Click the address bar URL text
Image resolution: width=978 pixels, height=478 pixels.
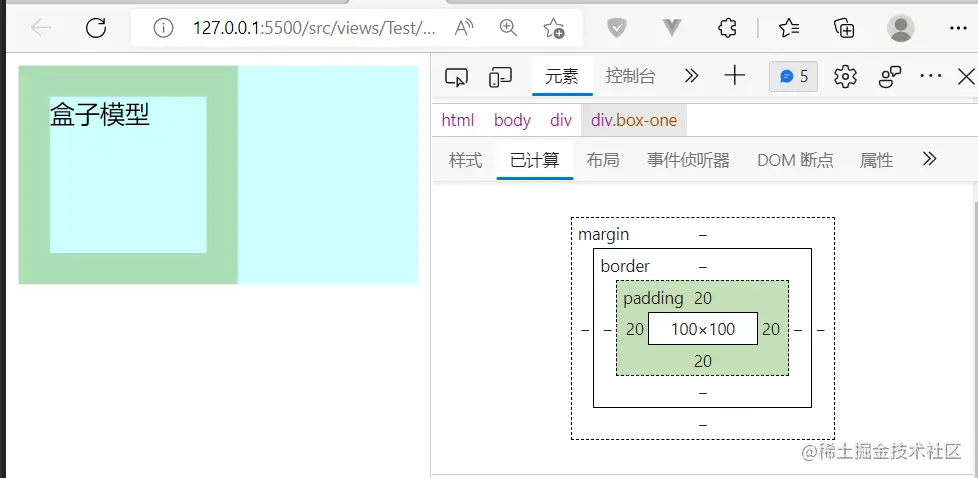(x=314, y=28)
